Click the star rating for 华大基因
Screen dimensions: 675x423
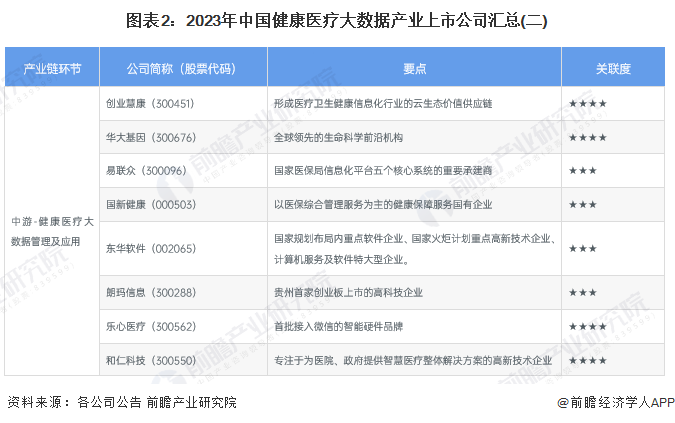tap(588, 138)
